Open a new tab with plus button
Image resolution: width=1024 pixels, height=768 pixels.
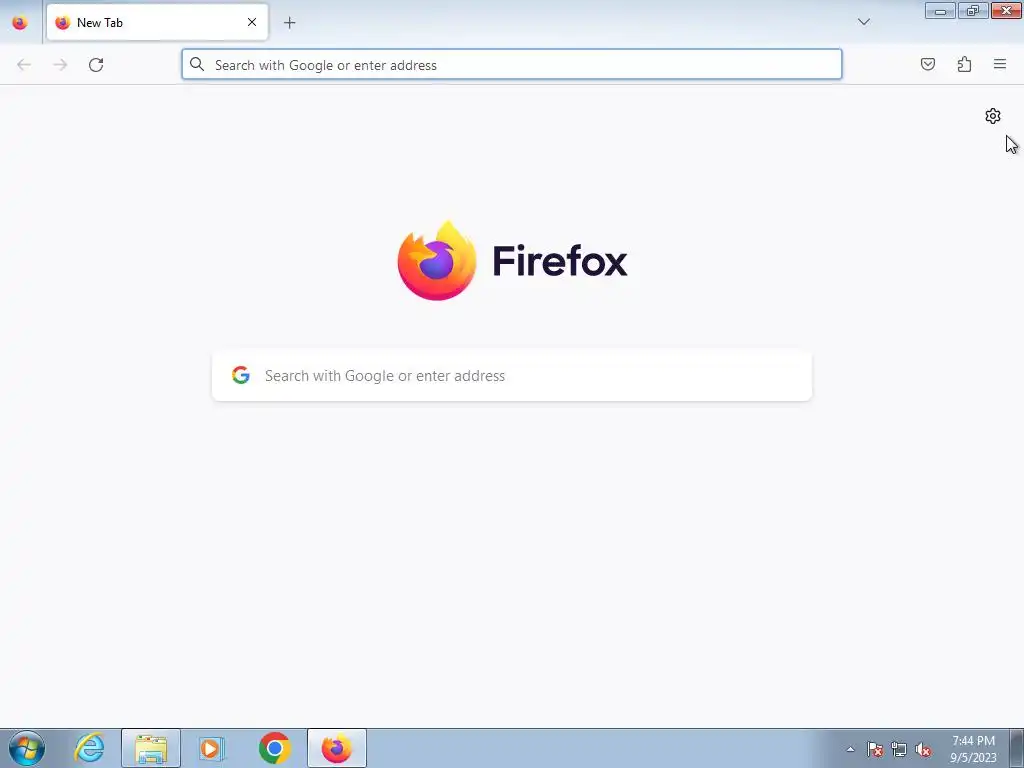pos(289,23)
